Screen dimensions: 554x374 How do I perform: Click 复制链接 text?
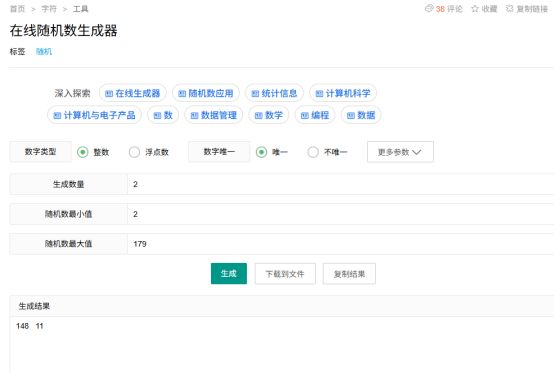click(532, 9)
